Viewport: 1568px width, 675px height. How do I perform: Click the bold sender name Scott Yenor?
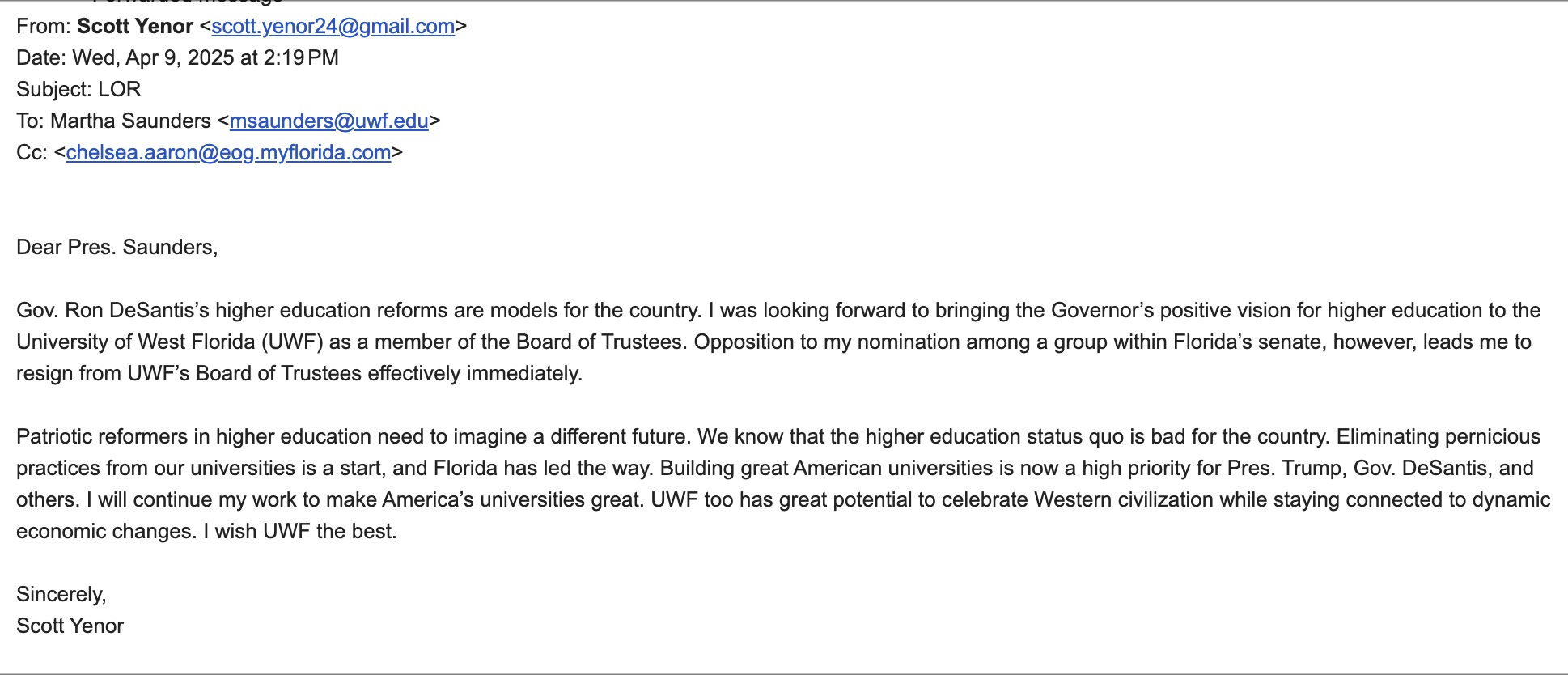135,27
